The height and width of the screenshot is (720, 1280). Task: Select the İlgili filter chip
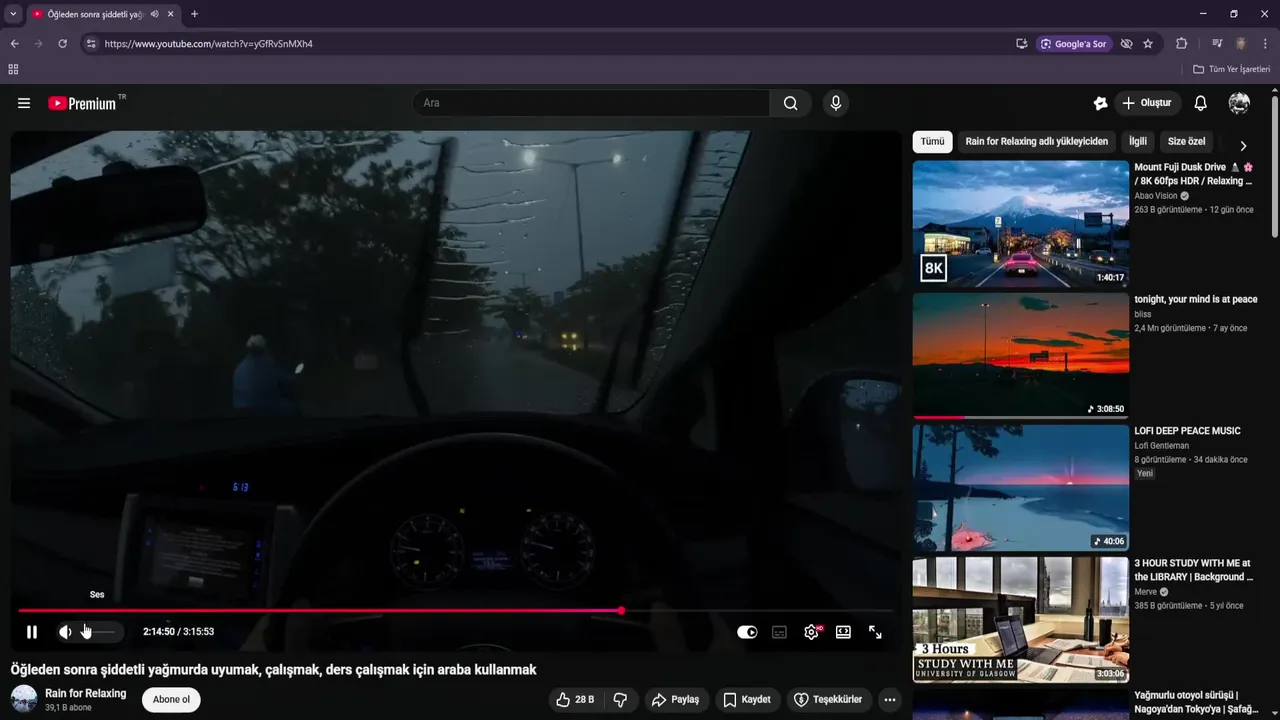pyautogui.click(x=1138, y=142)
